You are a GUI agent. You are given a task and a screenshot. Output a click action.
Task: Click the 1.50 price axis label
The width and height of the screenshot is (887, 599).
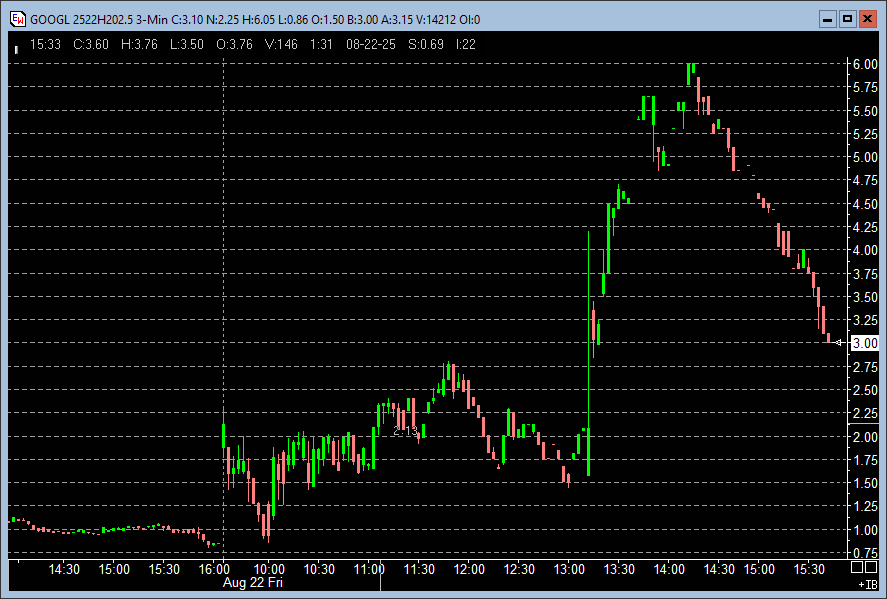click(865, 483)
